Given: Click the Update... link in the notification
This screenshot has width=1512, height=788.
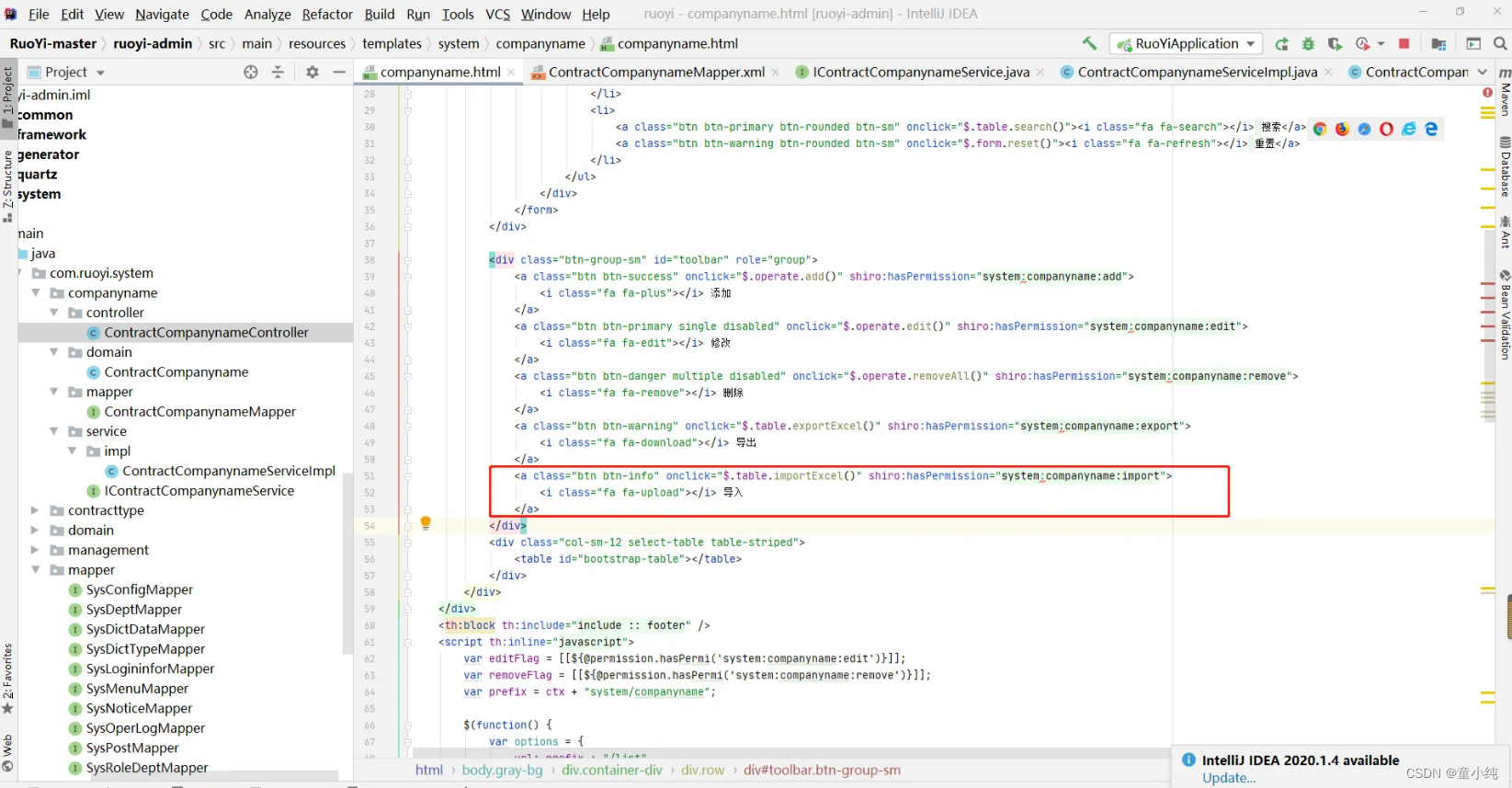Looking at the screenshot, I should coord(1229,778).
